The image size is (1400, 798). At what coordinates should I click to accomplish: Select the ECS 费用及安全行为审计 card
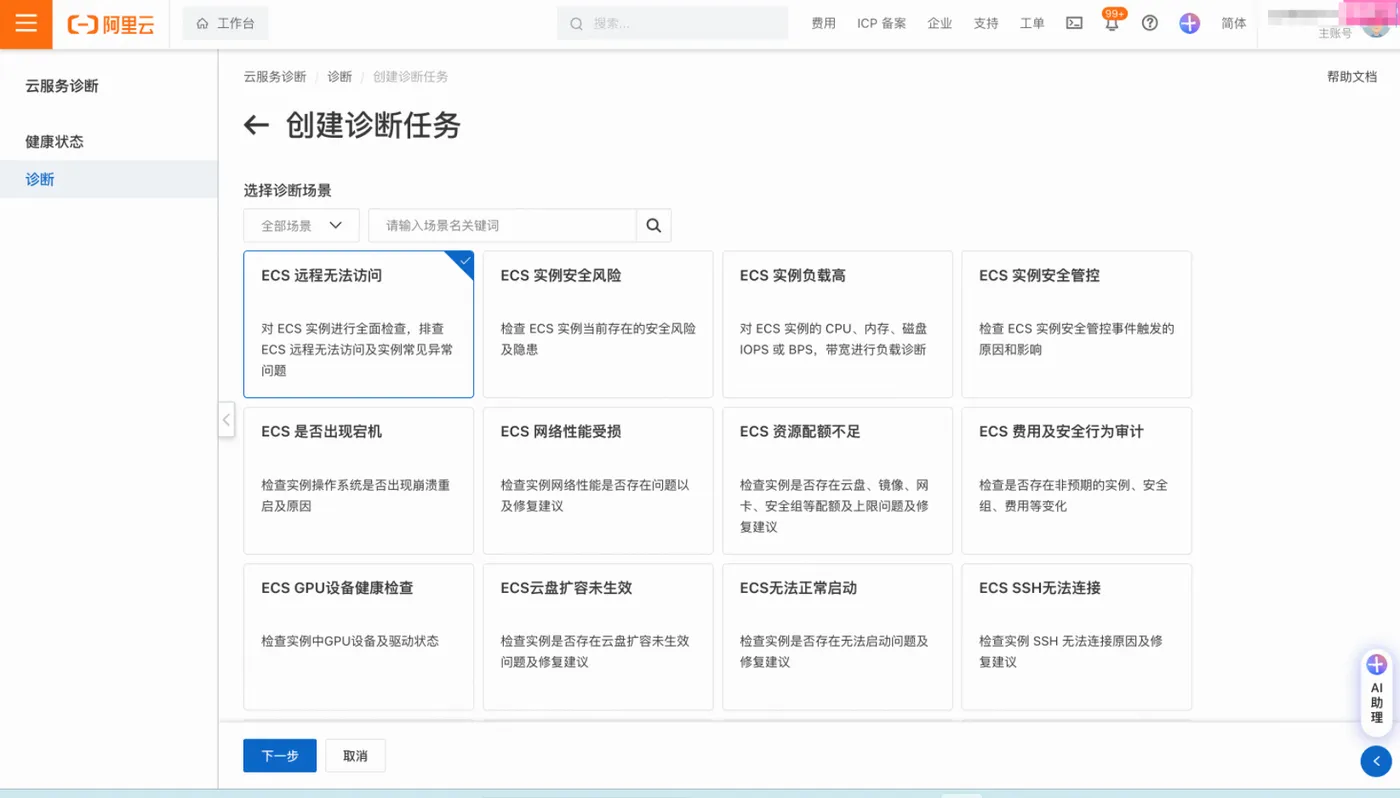pyautogui.click(x=1077, y=481)
